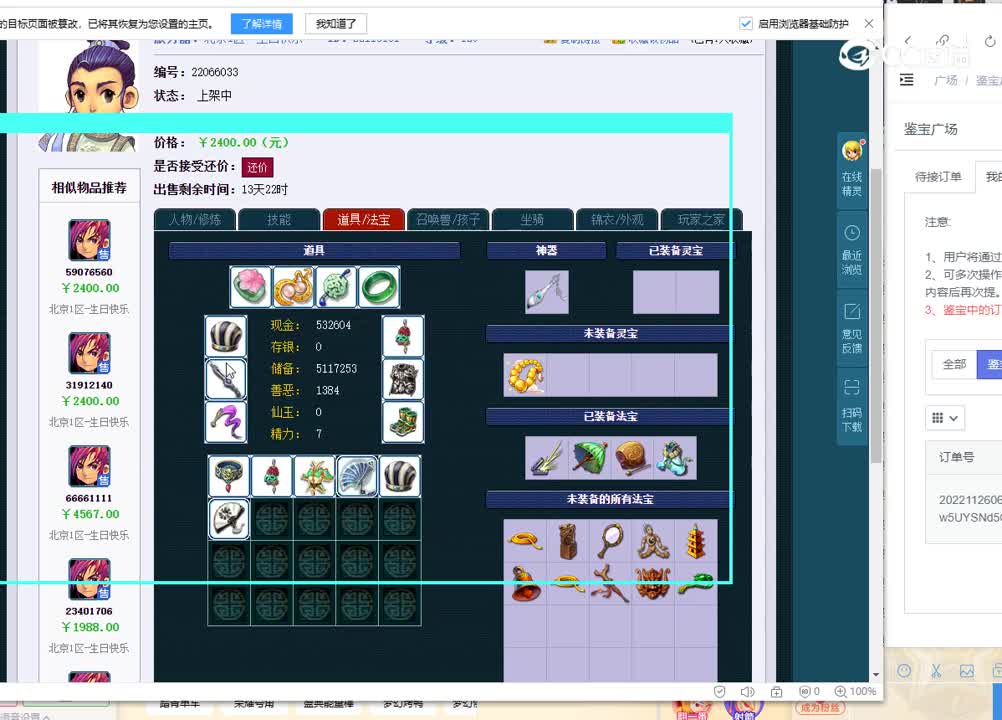Click the purple ribbon equipment slot
This screenshot has height=720, width=1002.
pos(226,422)
